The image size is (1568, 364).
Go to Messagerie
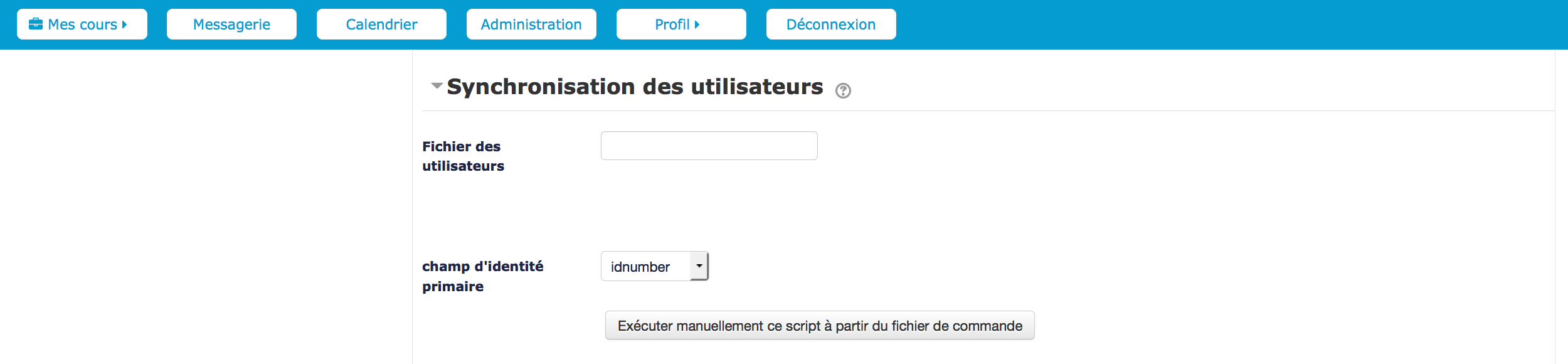click(x=231, y=24)
